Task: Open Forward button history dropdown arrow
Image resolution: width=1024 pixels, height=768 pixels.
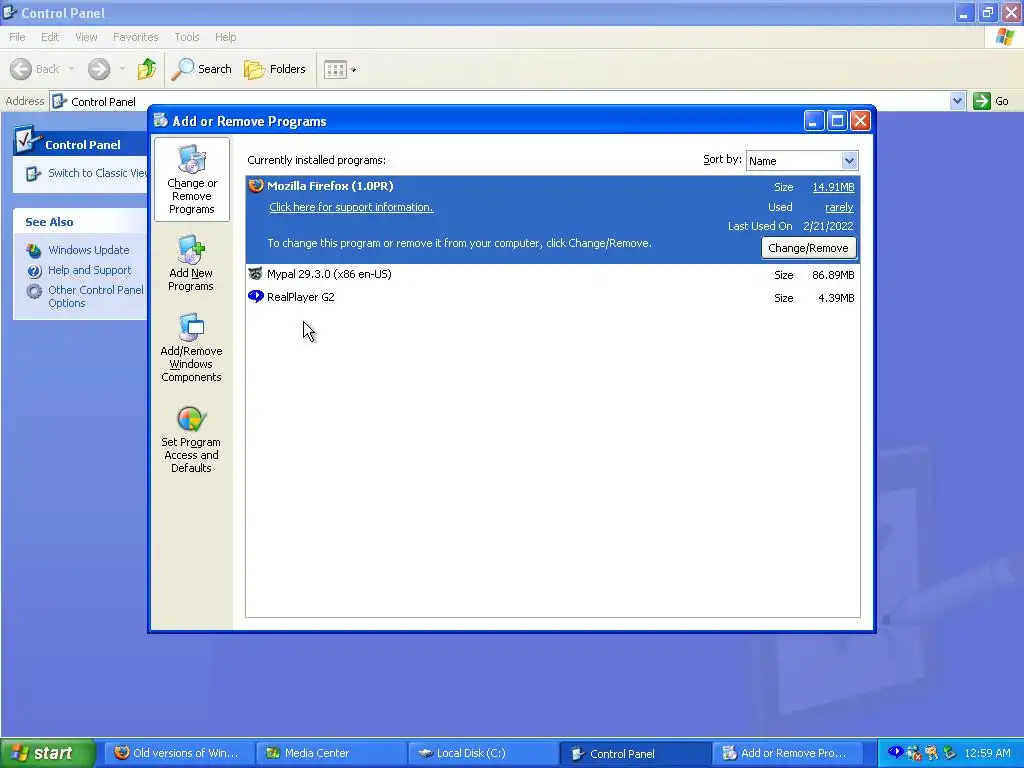Action: (x=122, y=69)
